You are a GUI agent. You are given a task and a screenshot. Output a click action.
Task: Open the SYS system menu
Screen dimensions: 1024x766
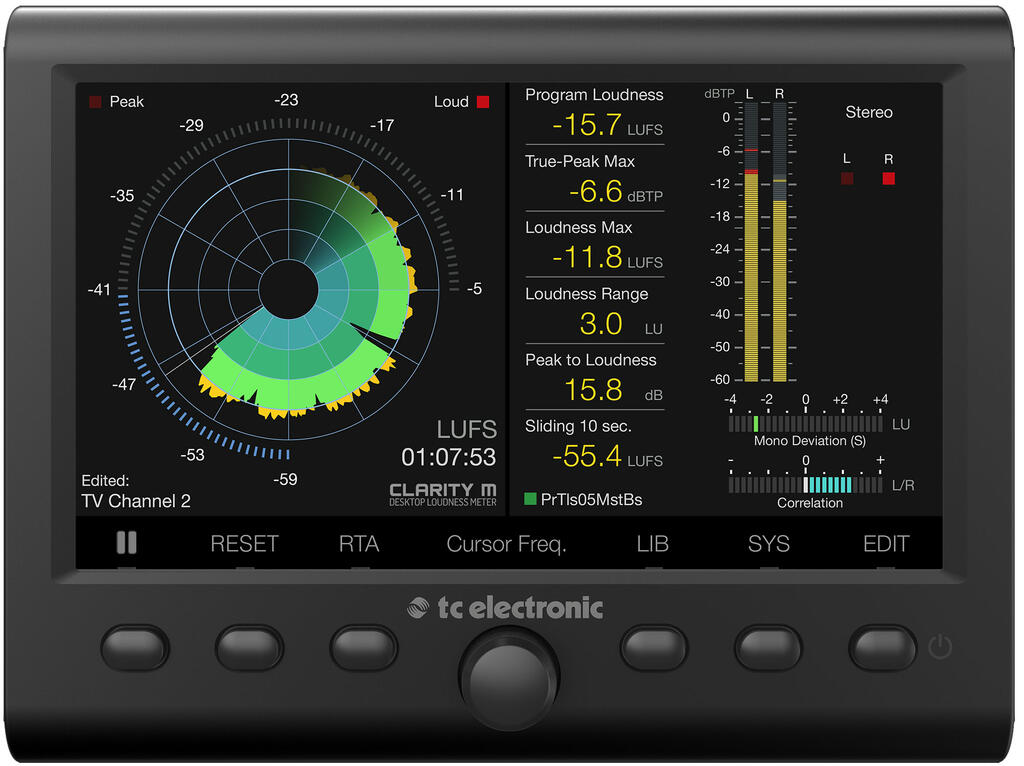768,544
